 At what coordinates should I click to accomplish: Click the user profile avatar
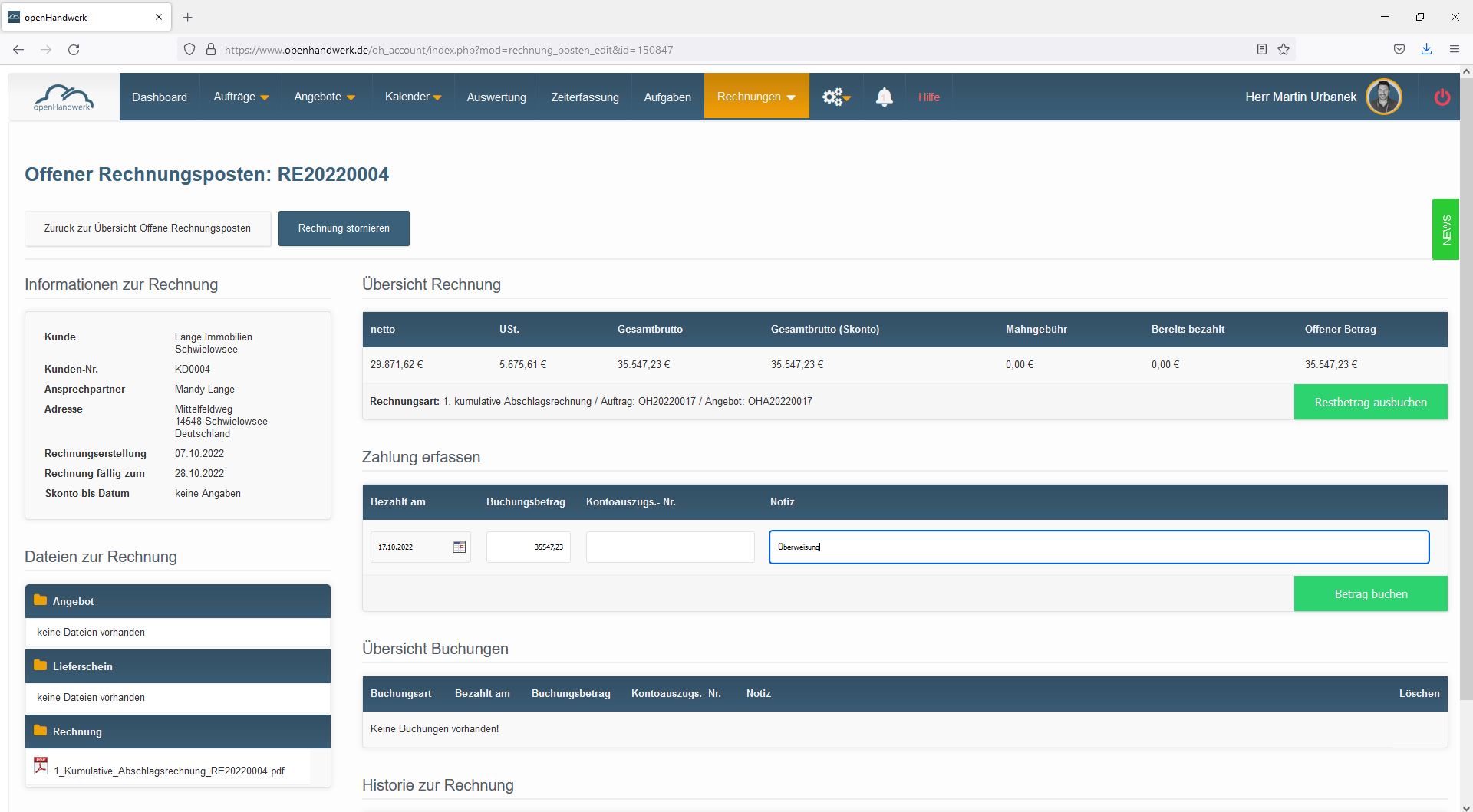(x=1383, y=97)
